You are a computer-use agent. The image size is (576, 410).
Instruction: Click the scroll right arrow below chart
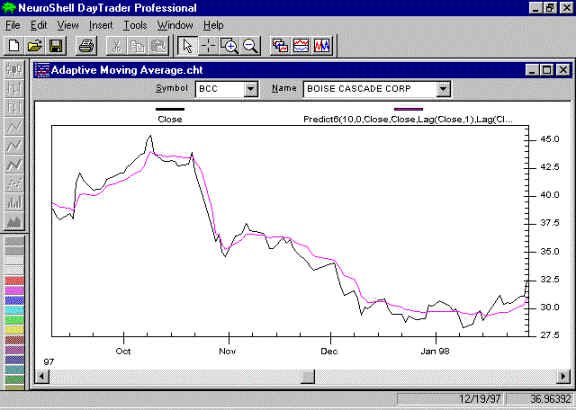(563, 376)
